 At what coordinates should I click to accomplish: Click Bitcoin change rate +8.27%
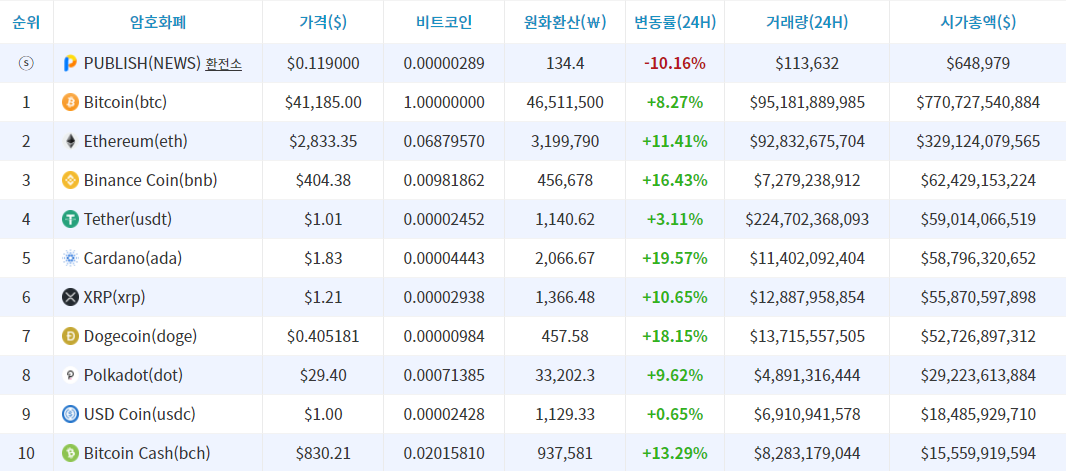tap(675, 103)
